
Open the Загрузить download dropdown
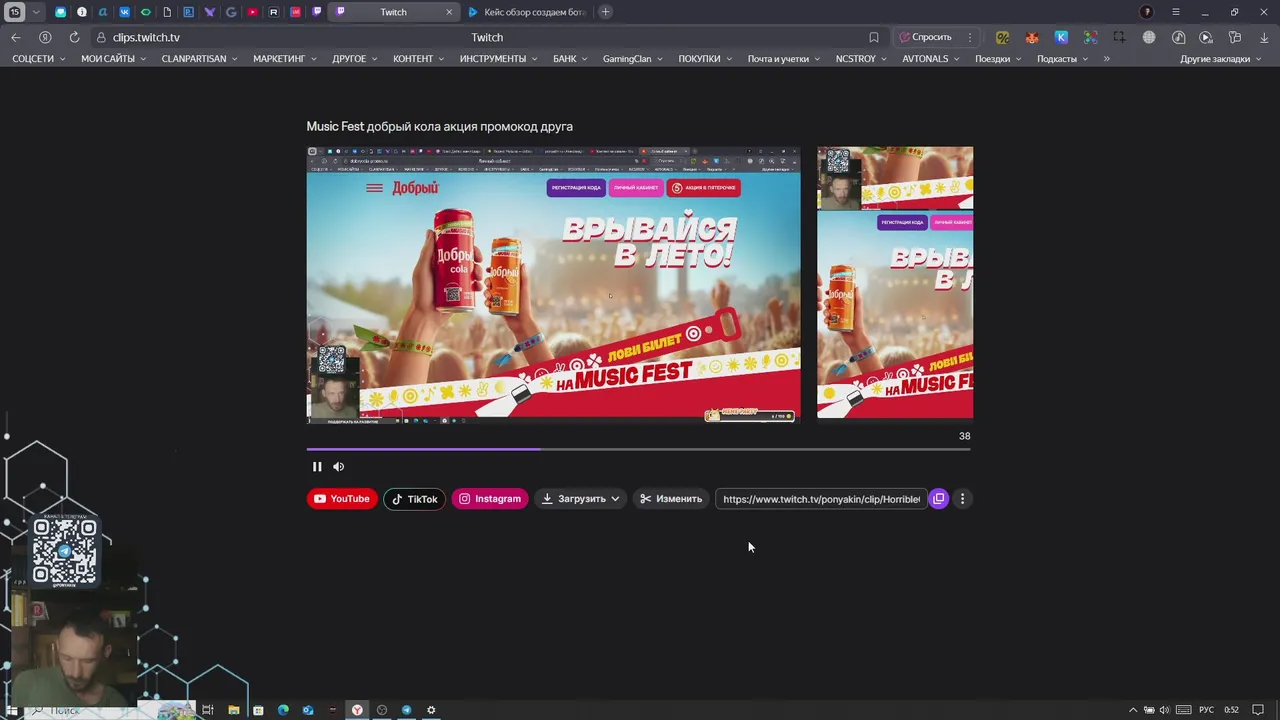click(x=580, y=499)
